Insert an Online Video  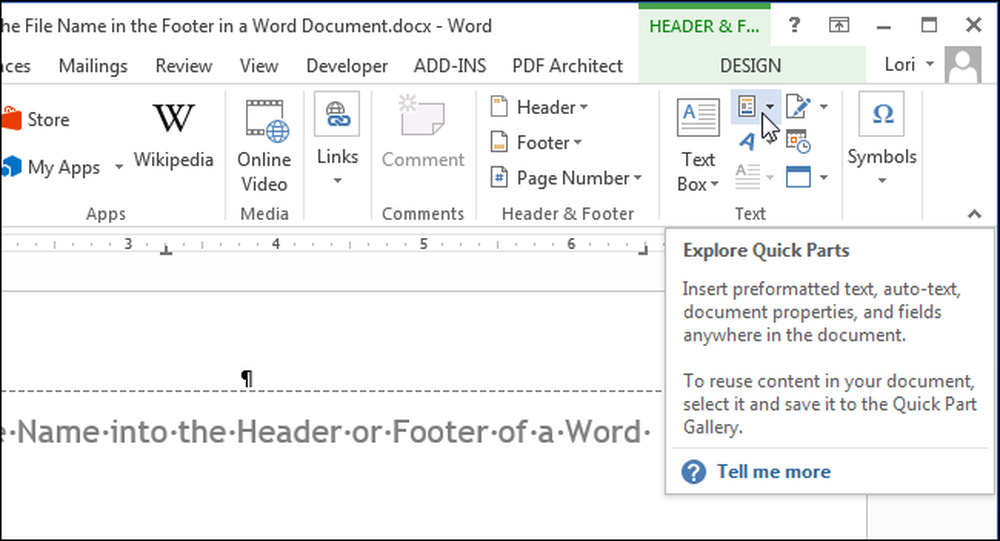(x=265, y=147)
